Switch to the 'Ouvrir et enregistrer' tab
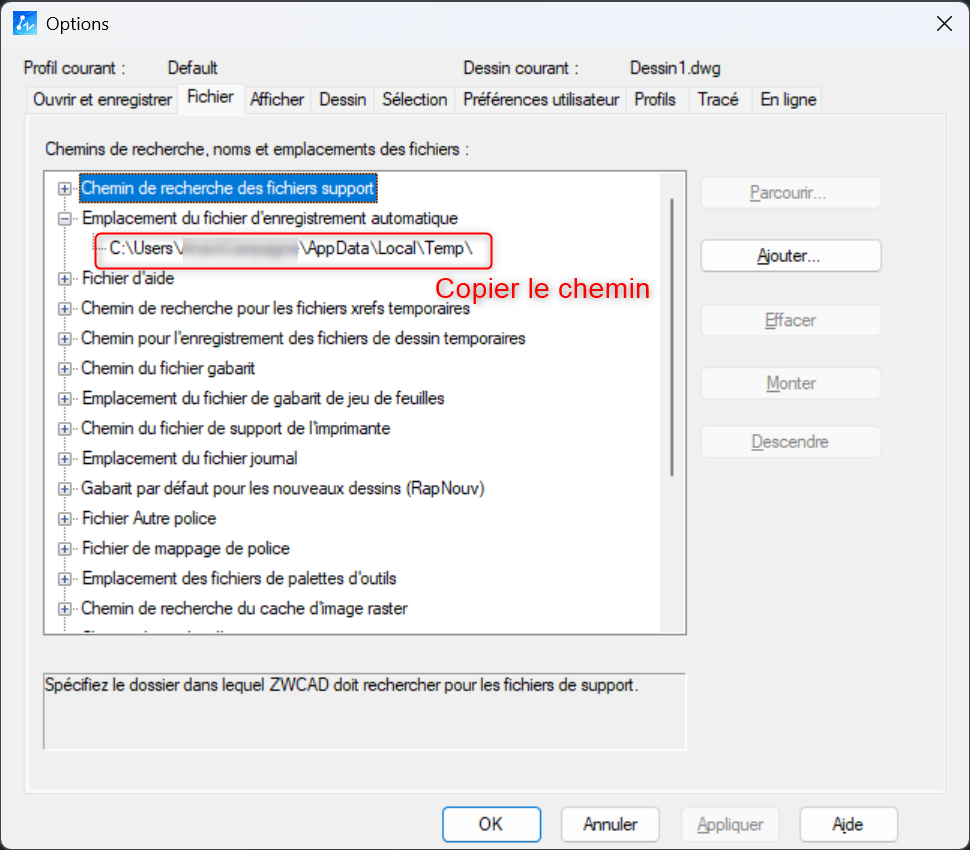Screen dimensions: 970x850 click(102, 100)
